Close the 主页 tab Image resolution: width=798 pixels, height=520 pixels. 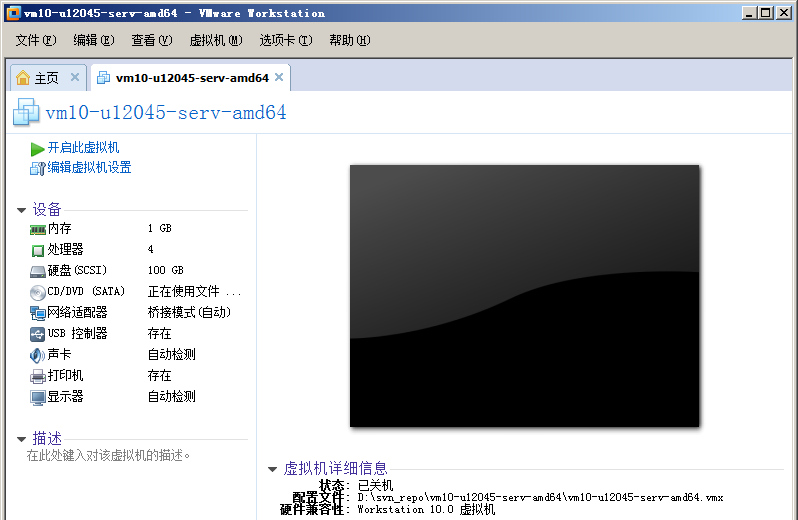pyautogui.click(x=75, y=77)
